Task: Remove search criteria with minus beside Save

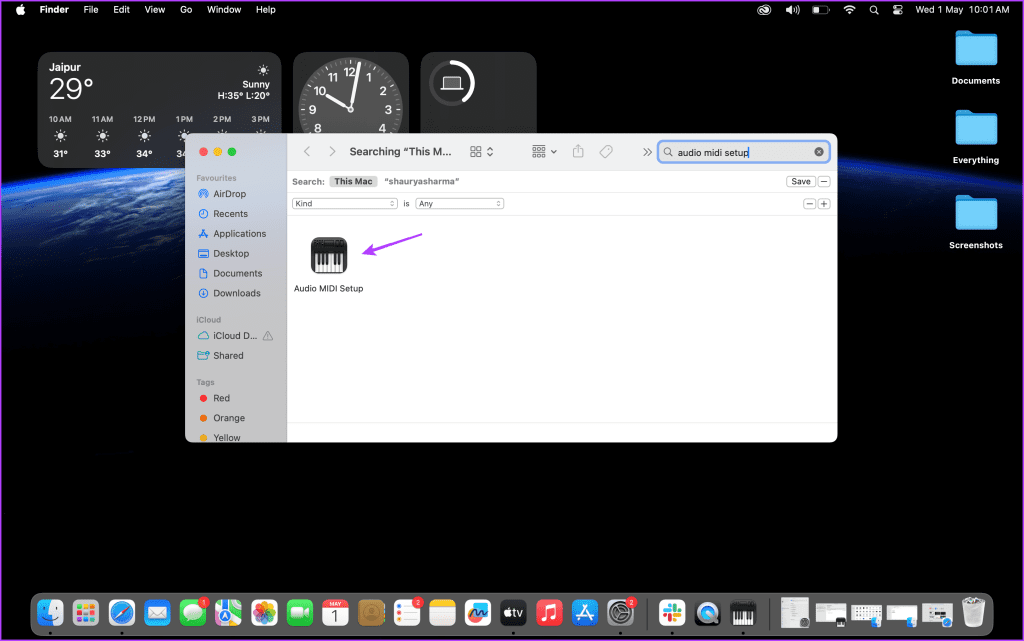Action: pos(824,181)
